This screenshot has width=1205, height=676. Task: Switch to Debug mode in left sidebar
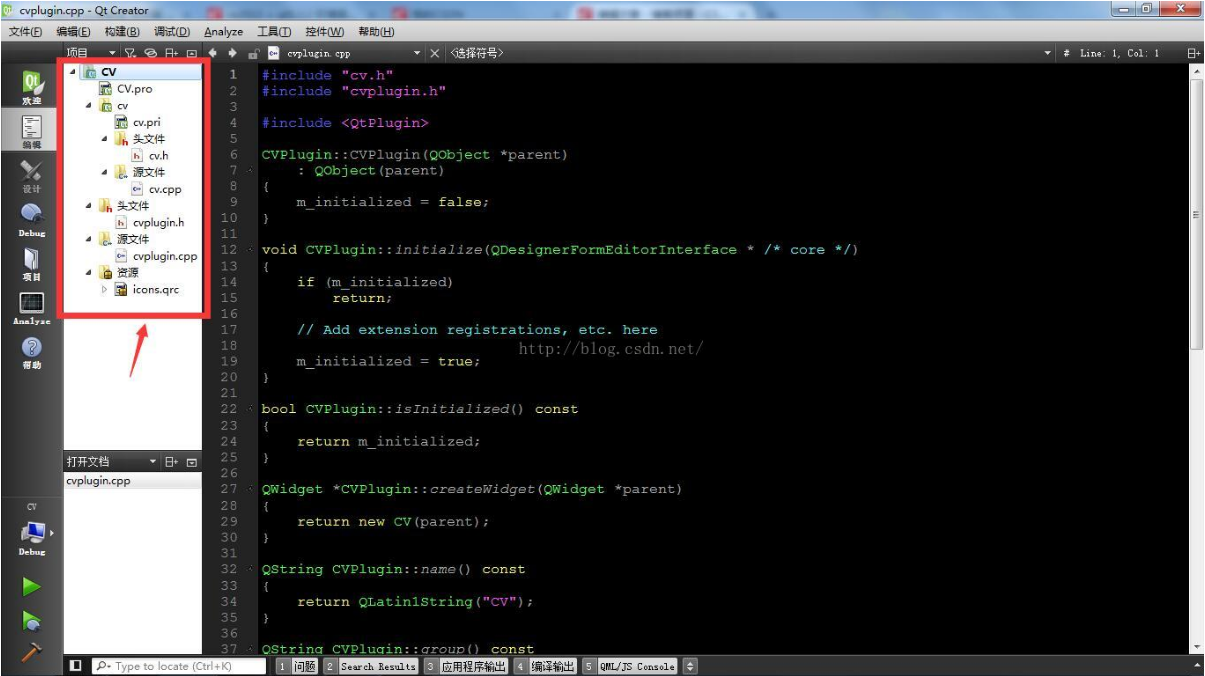coord(32,219)
